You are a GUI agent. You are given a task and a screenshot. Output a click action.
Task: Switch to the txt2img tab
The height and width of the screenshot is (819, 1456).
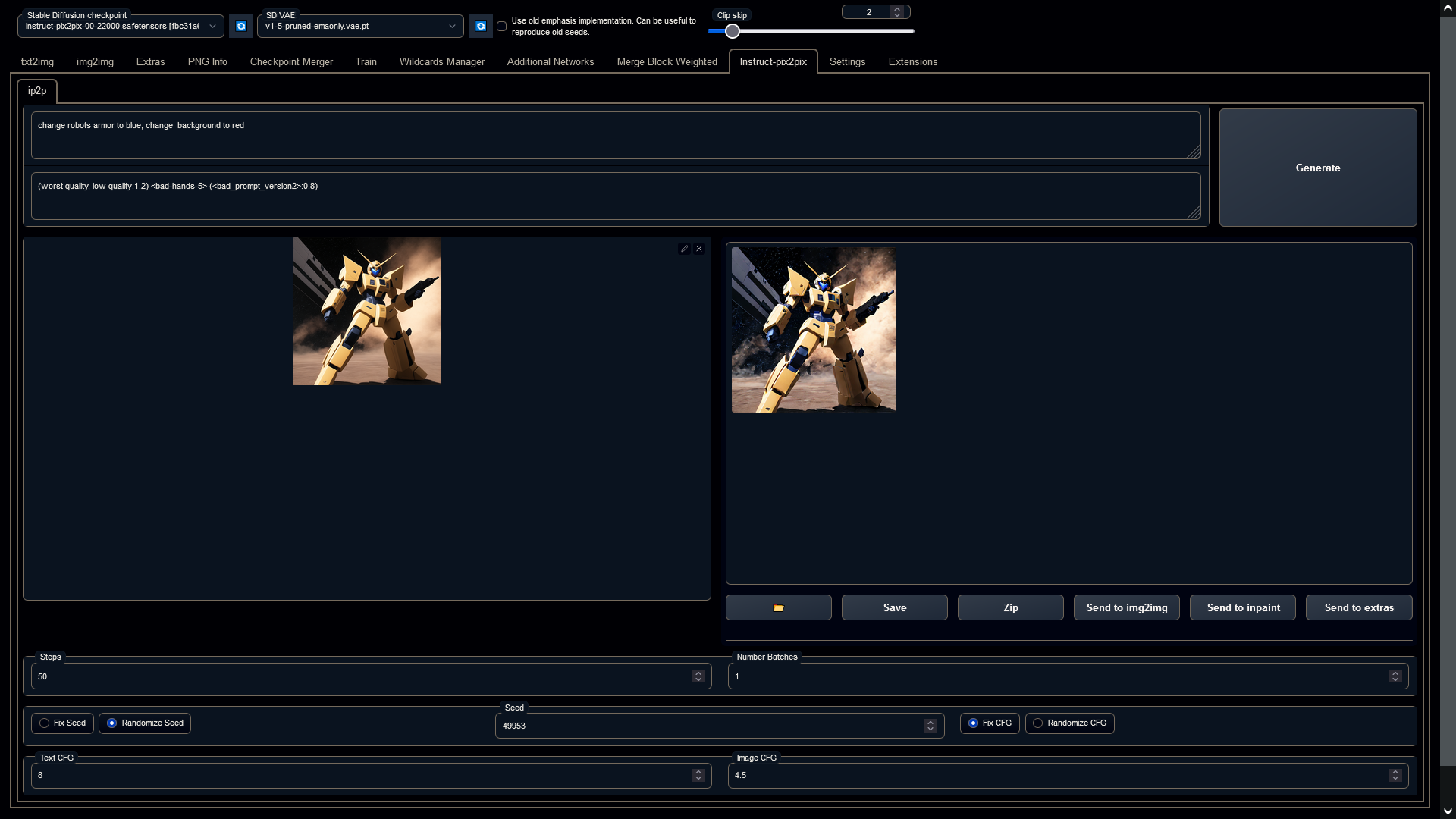tap(37, 62)
